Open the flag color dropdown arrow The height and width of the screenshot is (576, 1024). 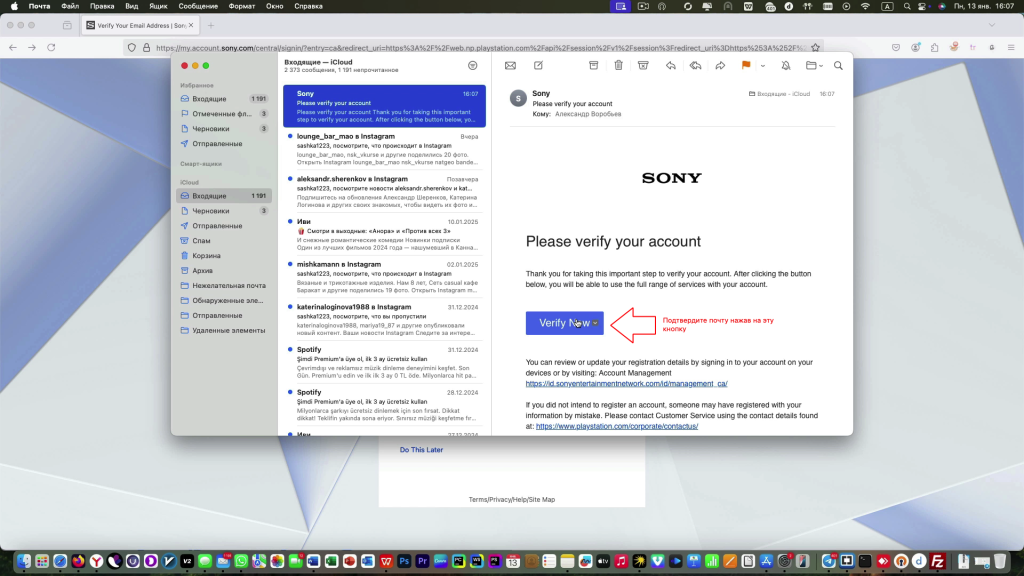click(x=762, y=66)
